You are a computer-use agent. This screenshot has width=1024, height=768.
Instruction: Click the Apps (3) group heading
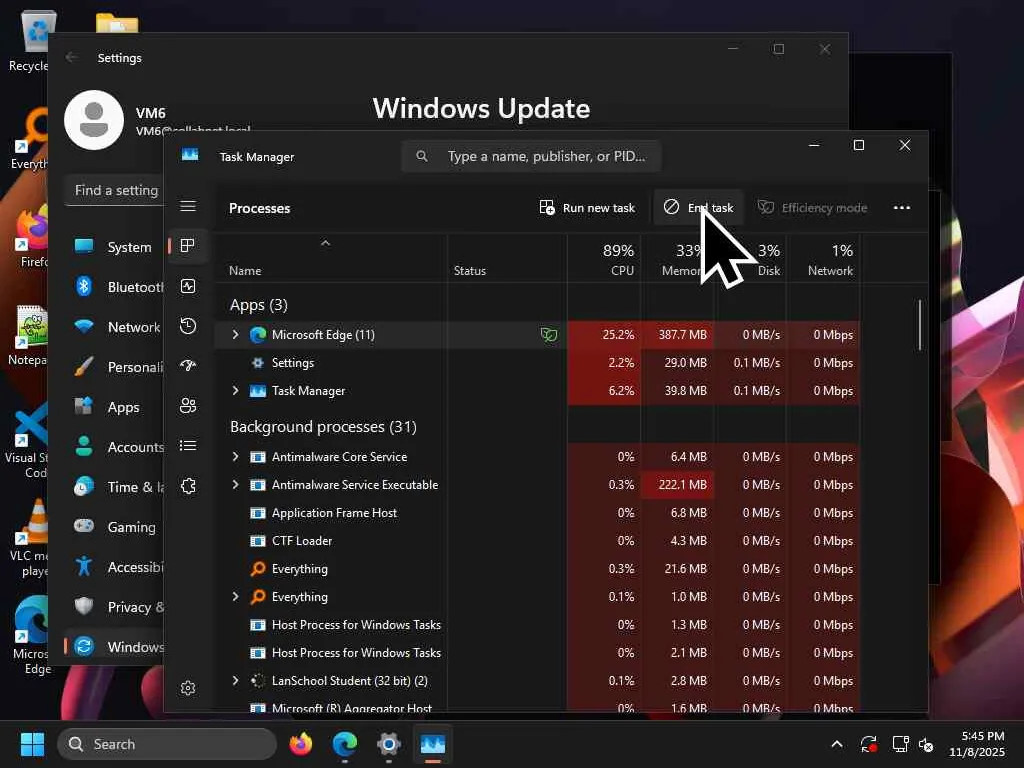(259, 305)
